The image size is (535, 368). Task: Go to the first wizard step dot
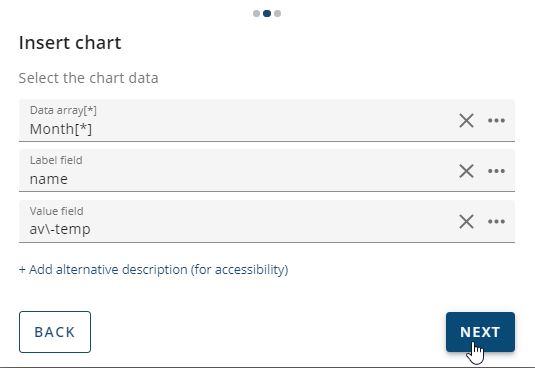click(256, 13)
